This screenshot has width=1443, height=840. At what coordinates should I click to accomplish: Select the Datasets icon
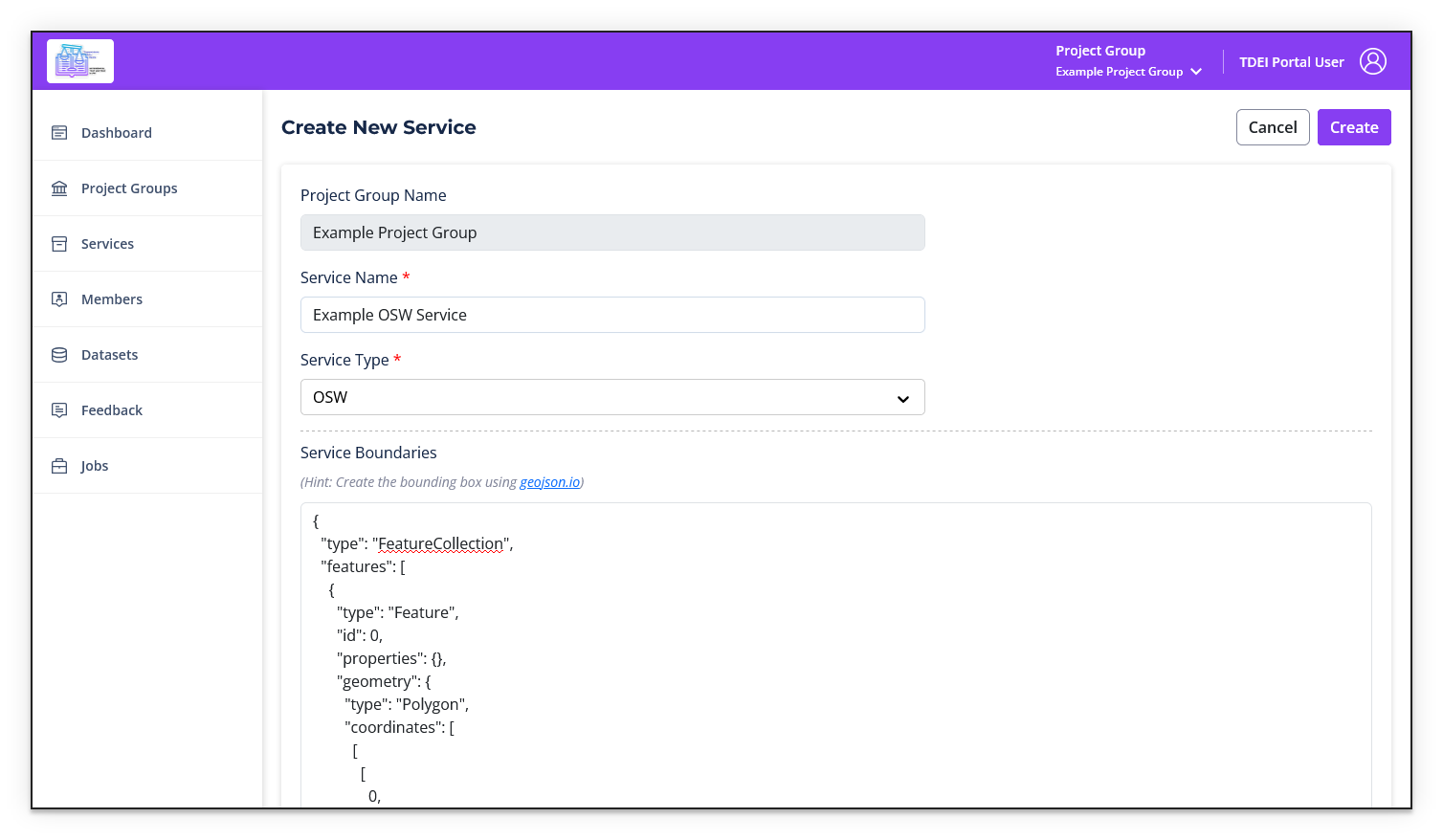point(58,354)
